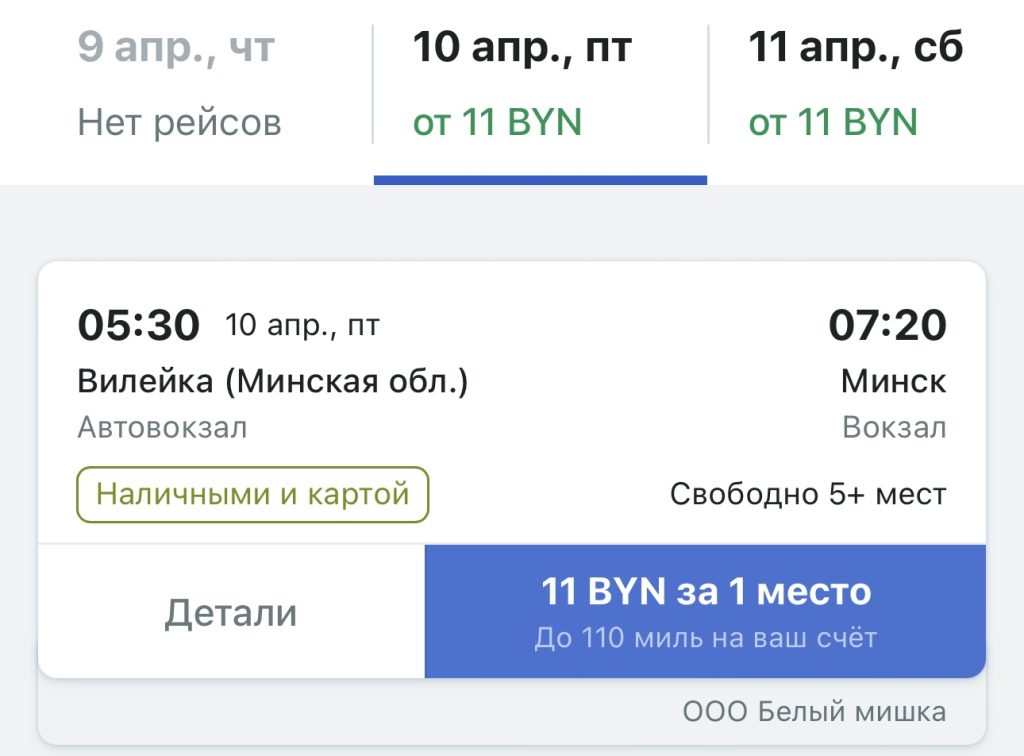
Task: Tap "от 11 BYN" under 10 апр.
Action: click(497, 123)
